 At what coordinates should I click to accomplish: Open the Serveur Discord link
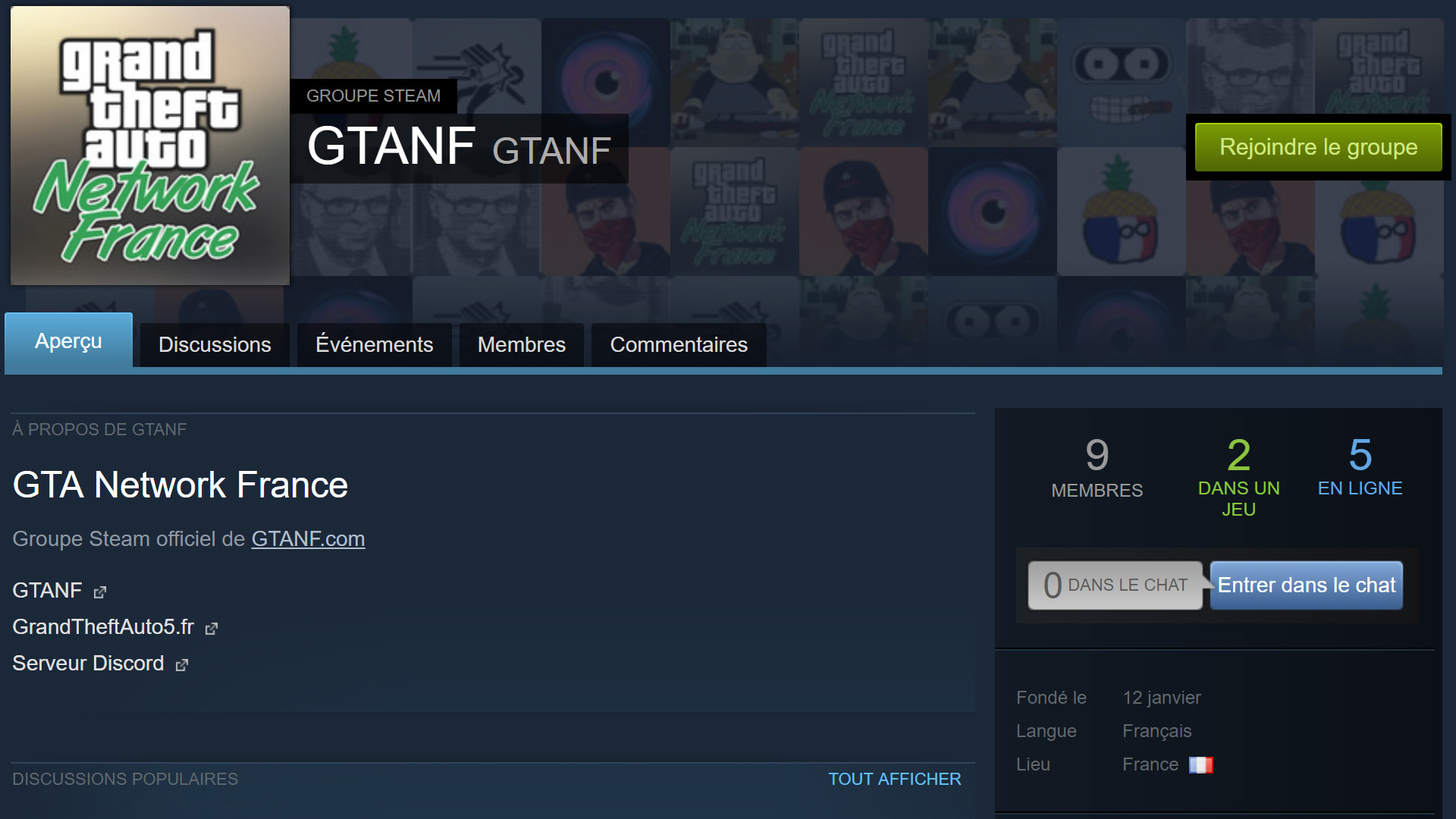[88, 664]
